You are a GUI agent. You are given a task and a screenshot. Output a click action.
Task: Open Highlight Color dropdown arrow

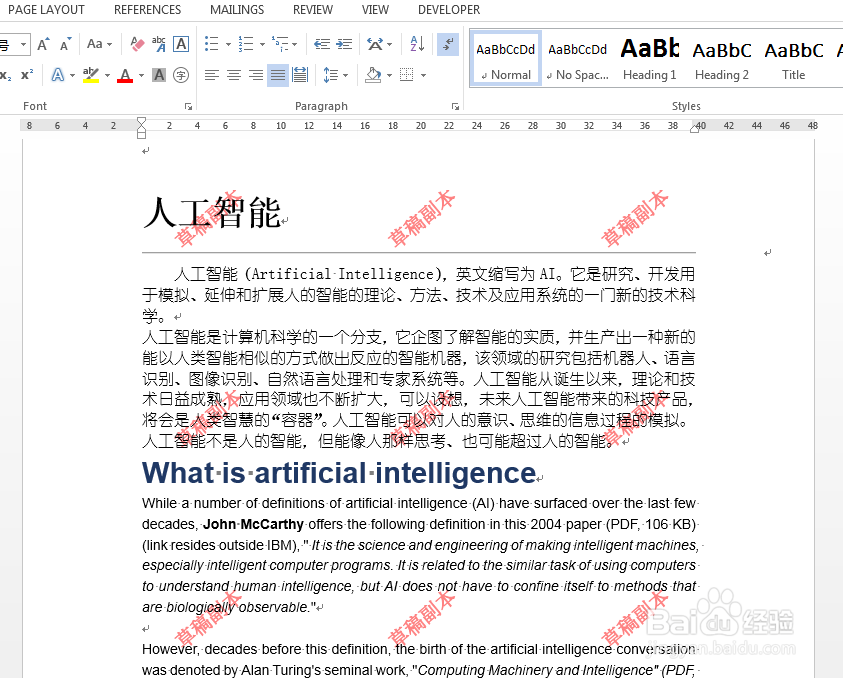[108, 75]
